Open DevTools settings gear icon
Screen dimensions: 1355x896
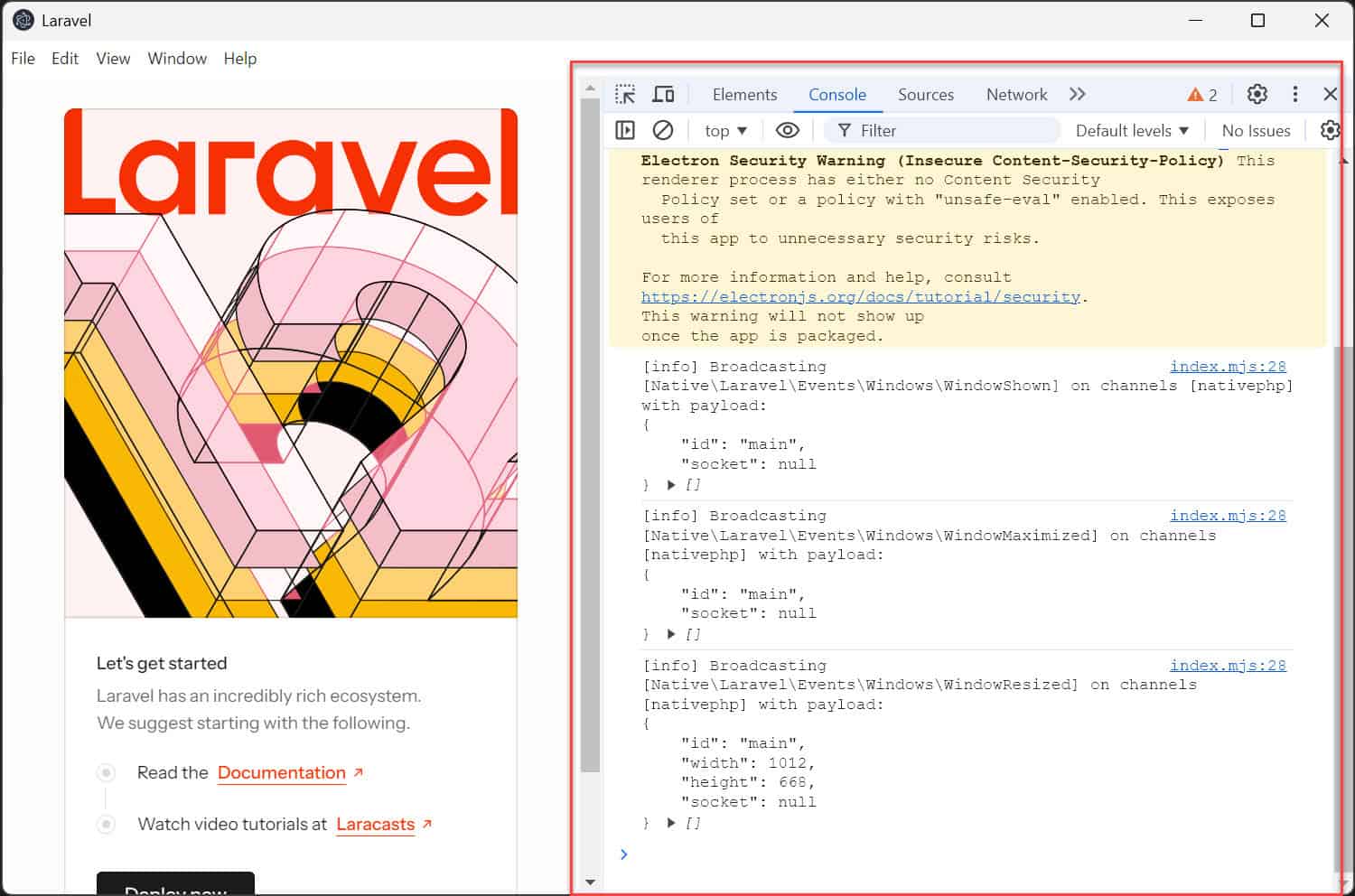(x=1257, y=94)
